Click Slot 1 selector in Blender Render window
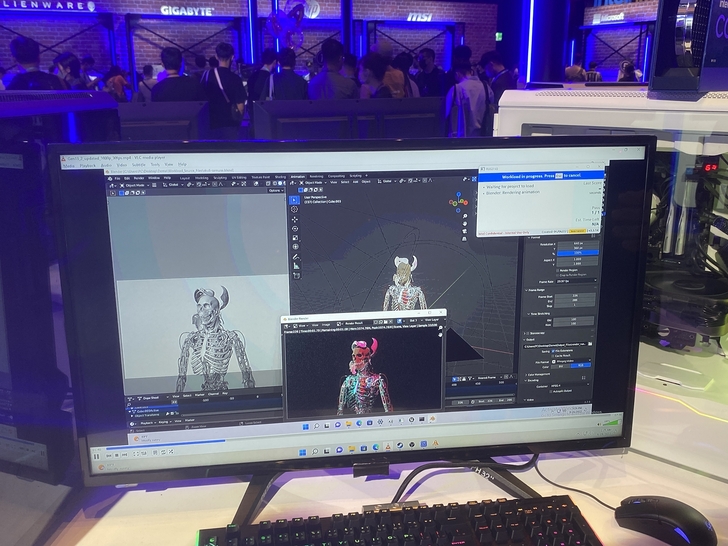This screenshot has width=728, height=546. [413, 321]
